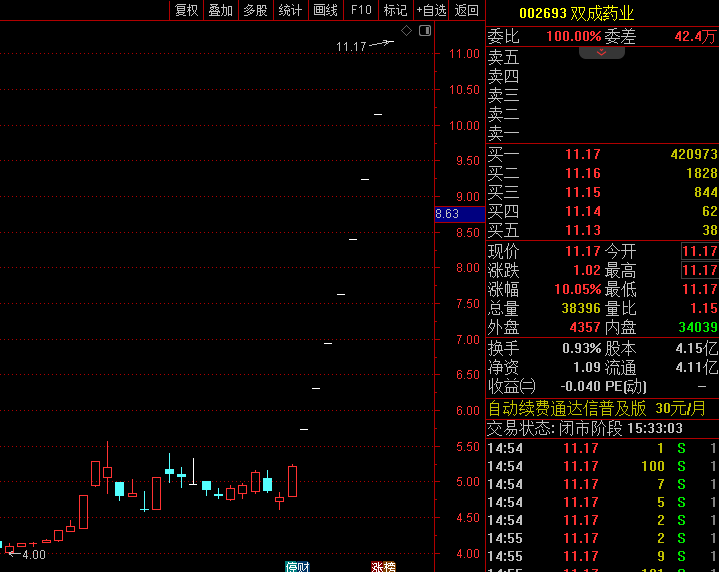Click the 买二 volume 1828
The width and height of the screenshot is (719, 572).
point(702,173)
